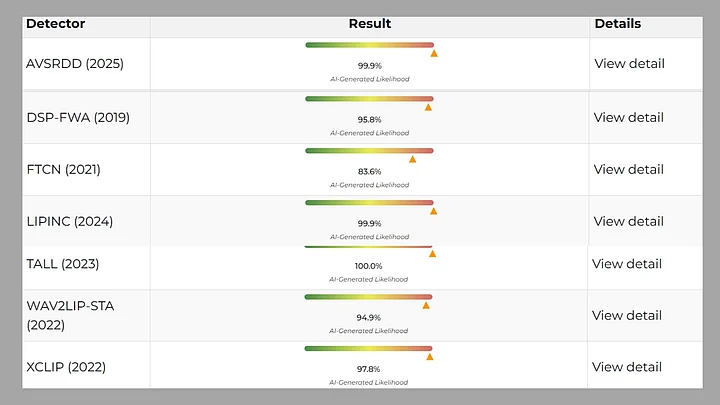
Task: Click the DSP-FWA orange triangle marker
Action: tap(429, 107)
